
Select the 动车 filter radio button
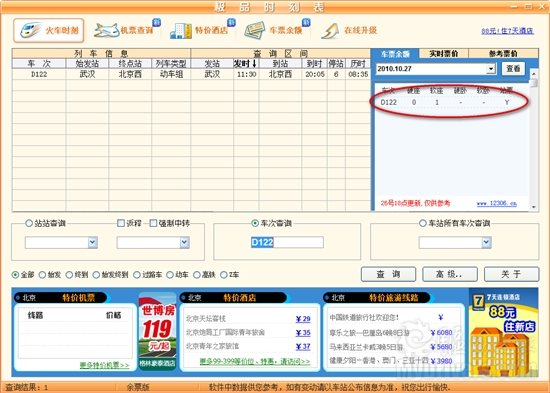tap(170, 275)
